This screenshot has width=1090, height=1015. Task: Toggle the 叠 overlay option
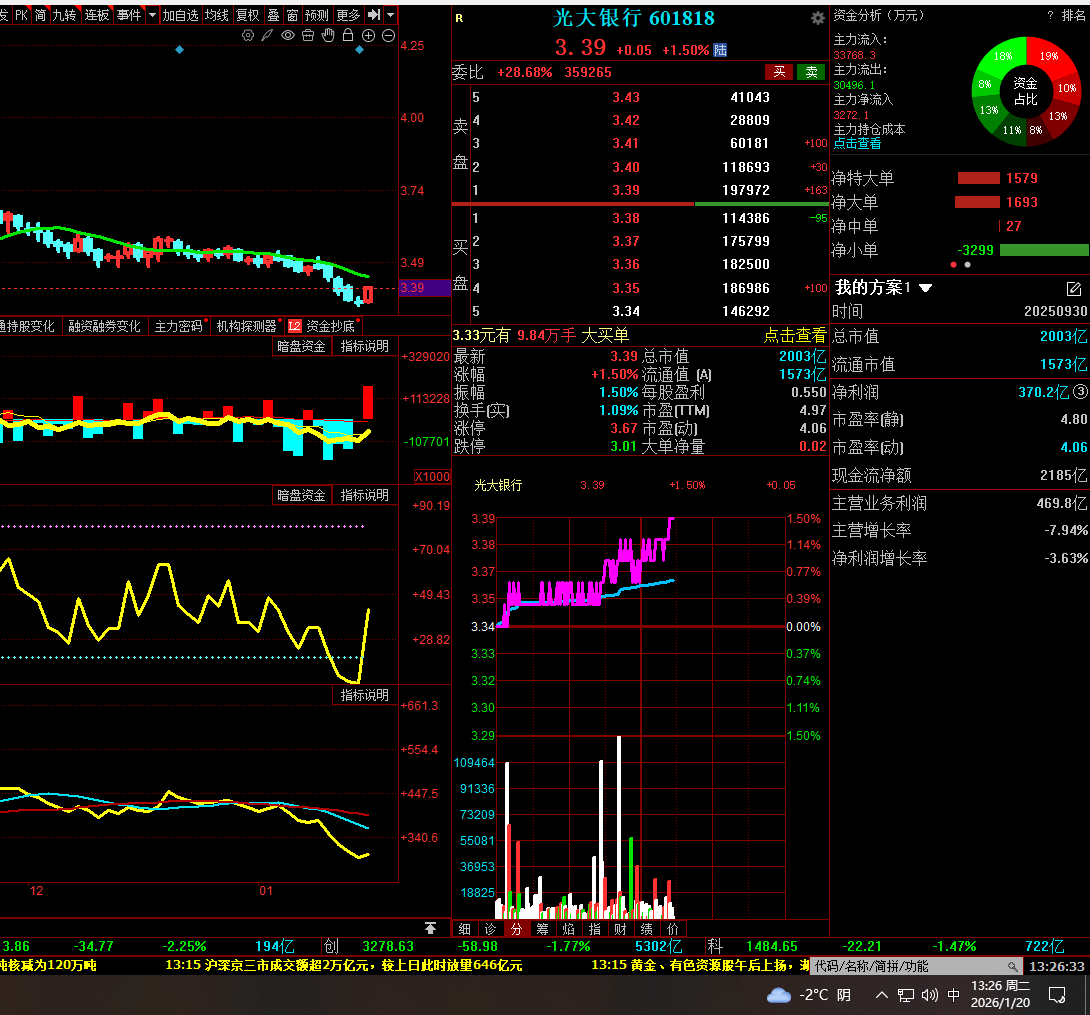click(273, 15)
